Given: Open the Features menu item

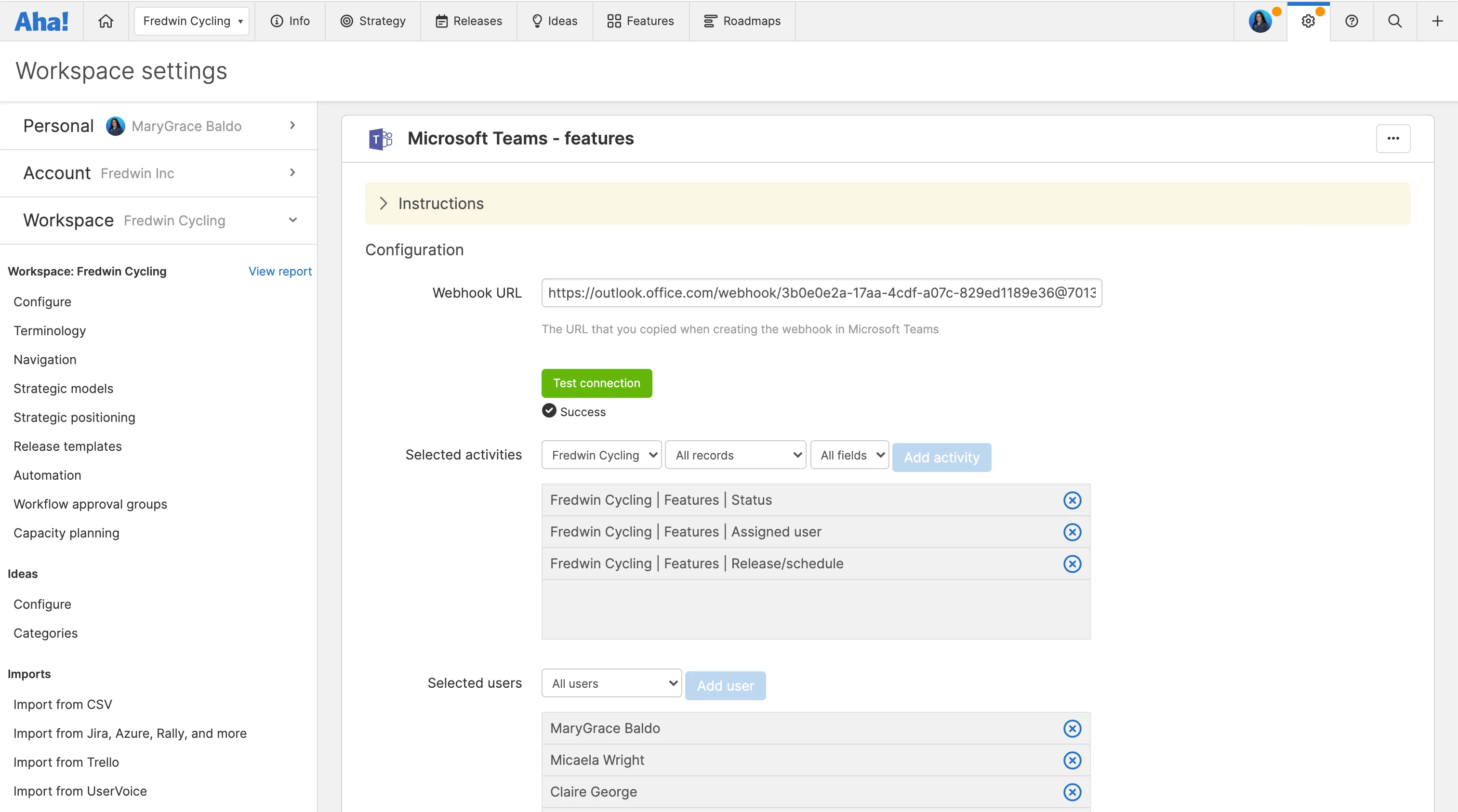Looking at the screenshot, I should tap(640, 21).
